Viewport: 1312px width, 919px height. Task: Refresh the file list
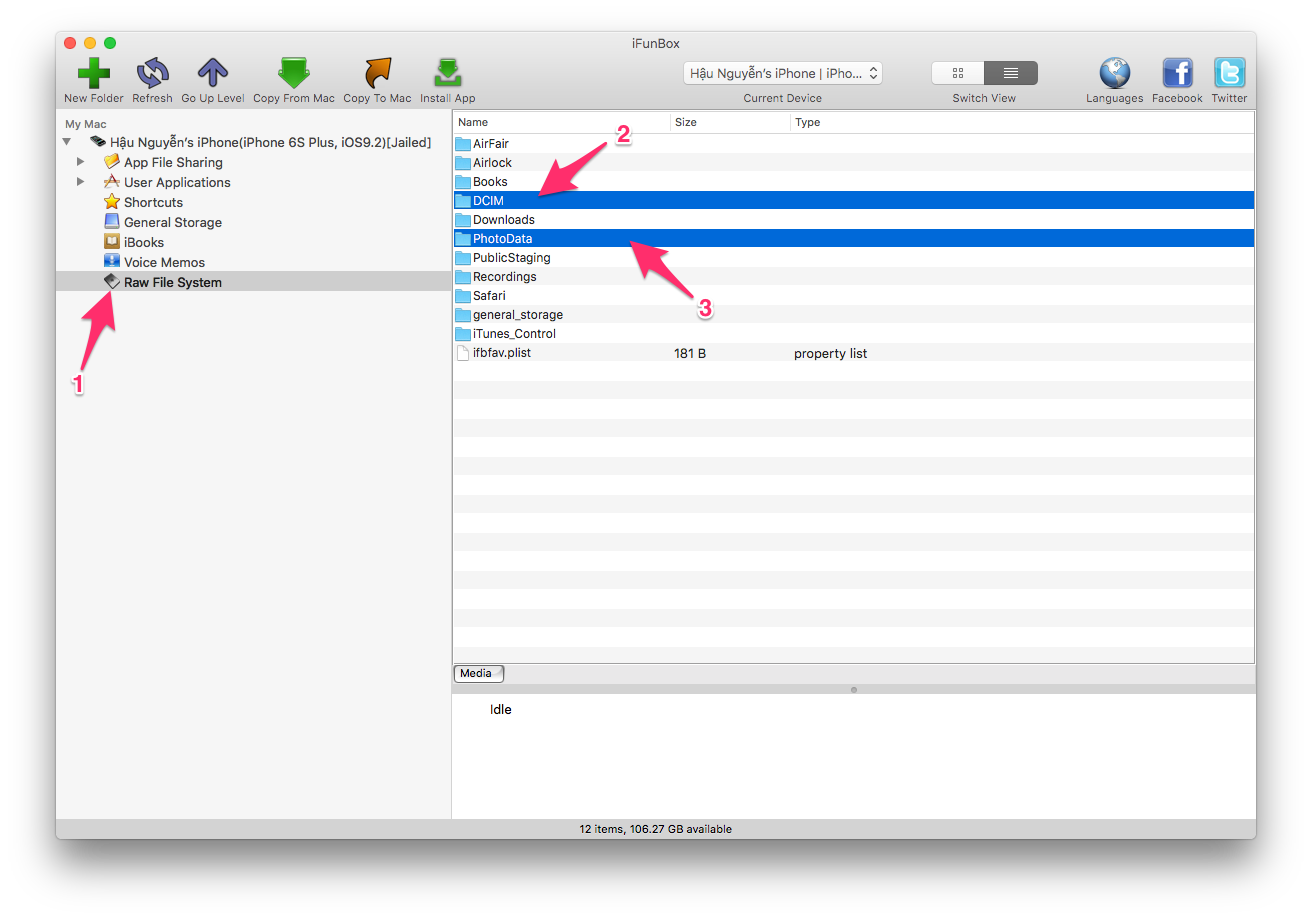tap(152, 74)
